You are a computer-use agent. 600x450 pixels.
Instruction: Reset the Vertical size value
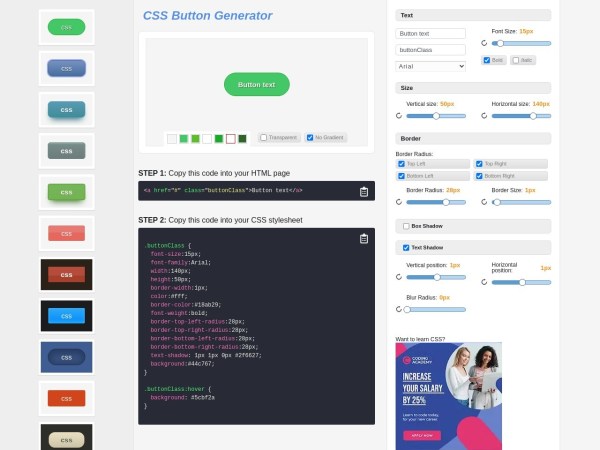click(x=399, y=116)
